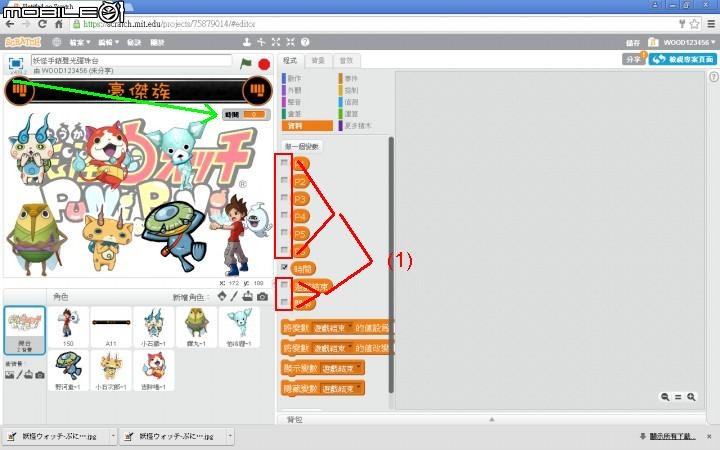The width and height of the screenshot is (720, 450).
Task: Click the make-a-variable button
Action: (301, 146)
